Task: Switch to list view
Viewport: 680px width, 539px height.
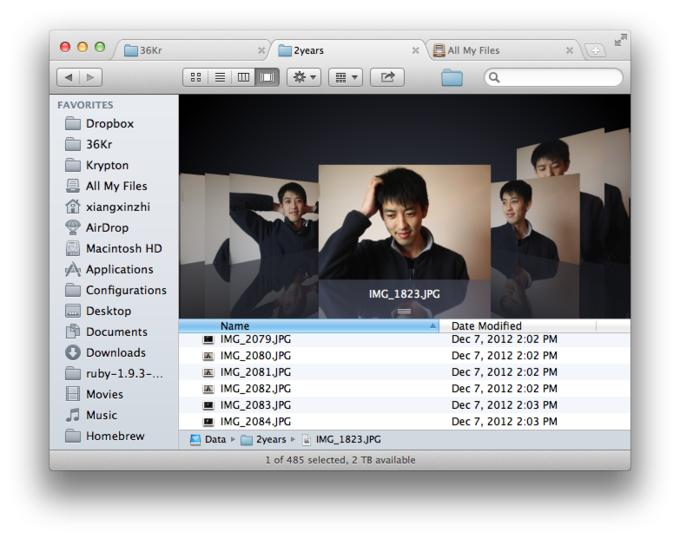Action: click(x=220, y=78)
